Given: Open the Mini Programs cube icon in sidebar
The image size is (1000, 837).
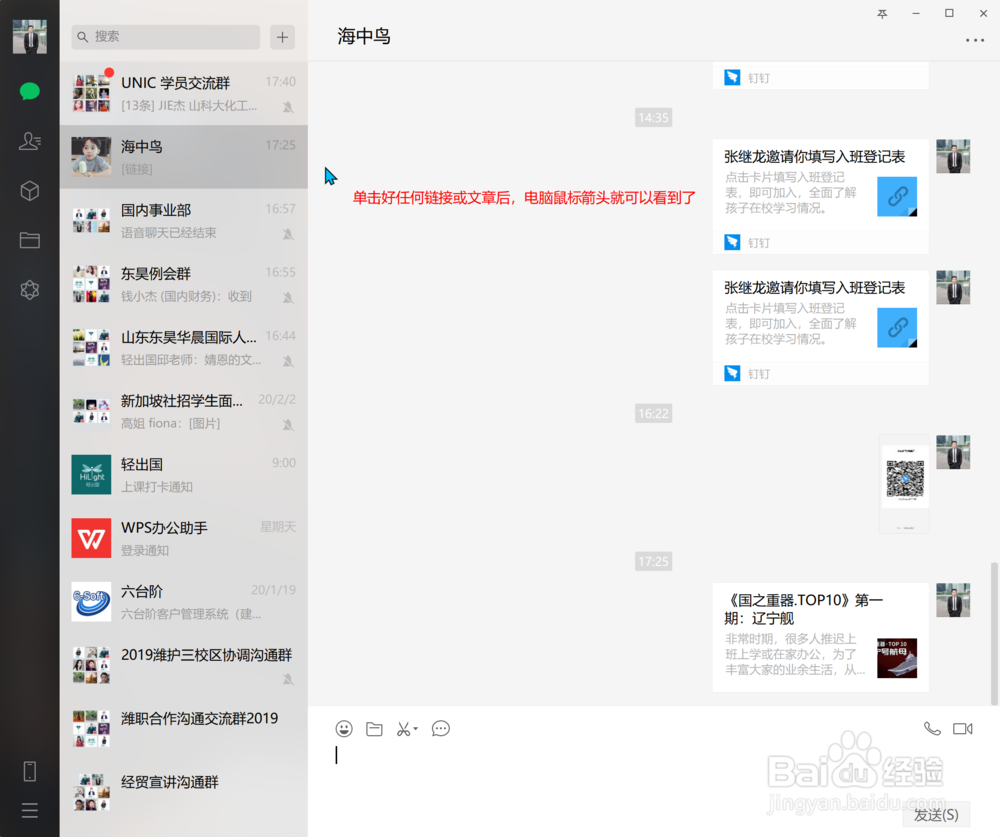Looking at the screenshot, I should tap(30, 190).
